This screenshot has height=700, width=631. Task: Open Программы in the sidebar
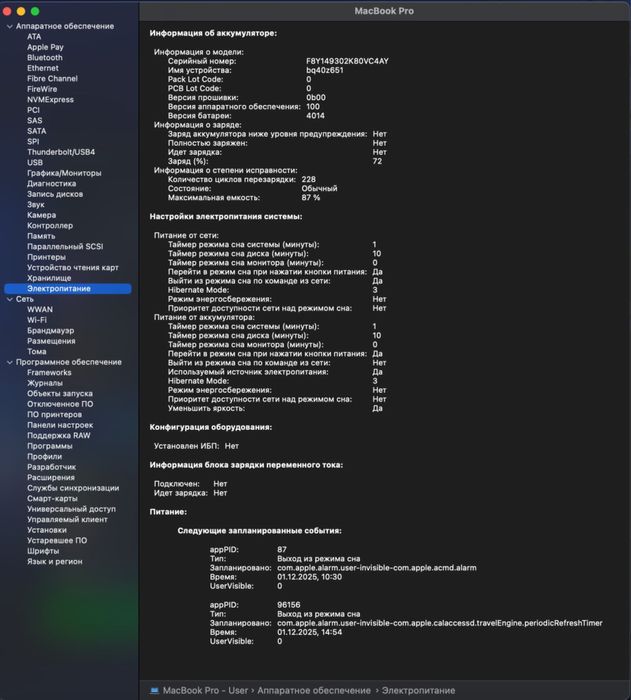[50, 446]
